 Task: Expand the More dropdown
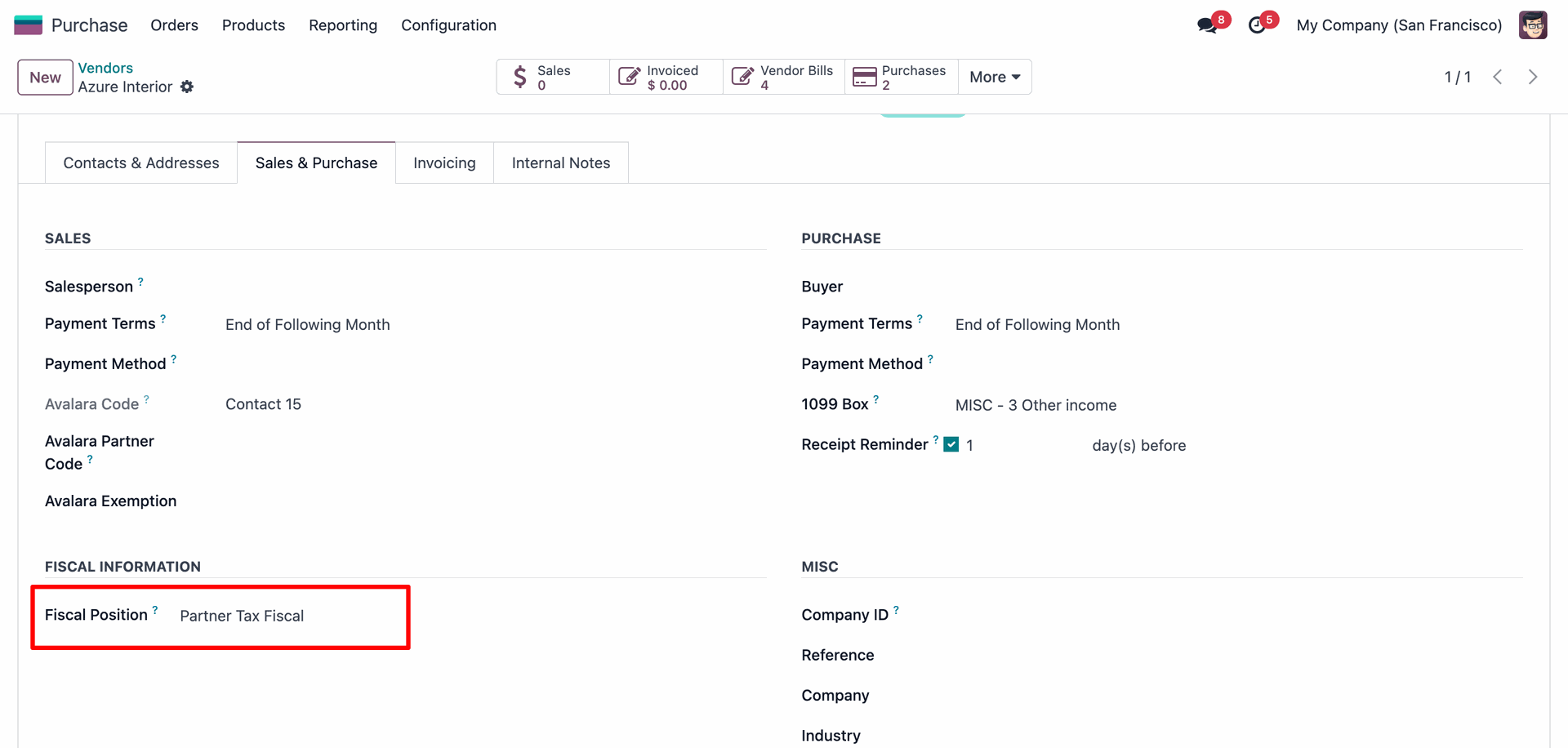tap(994, 77)
